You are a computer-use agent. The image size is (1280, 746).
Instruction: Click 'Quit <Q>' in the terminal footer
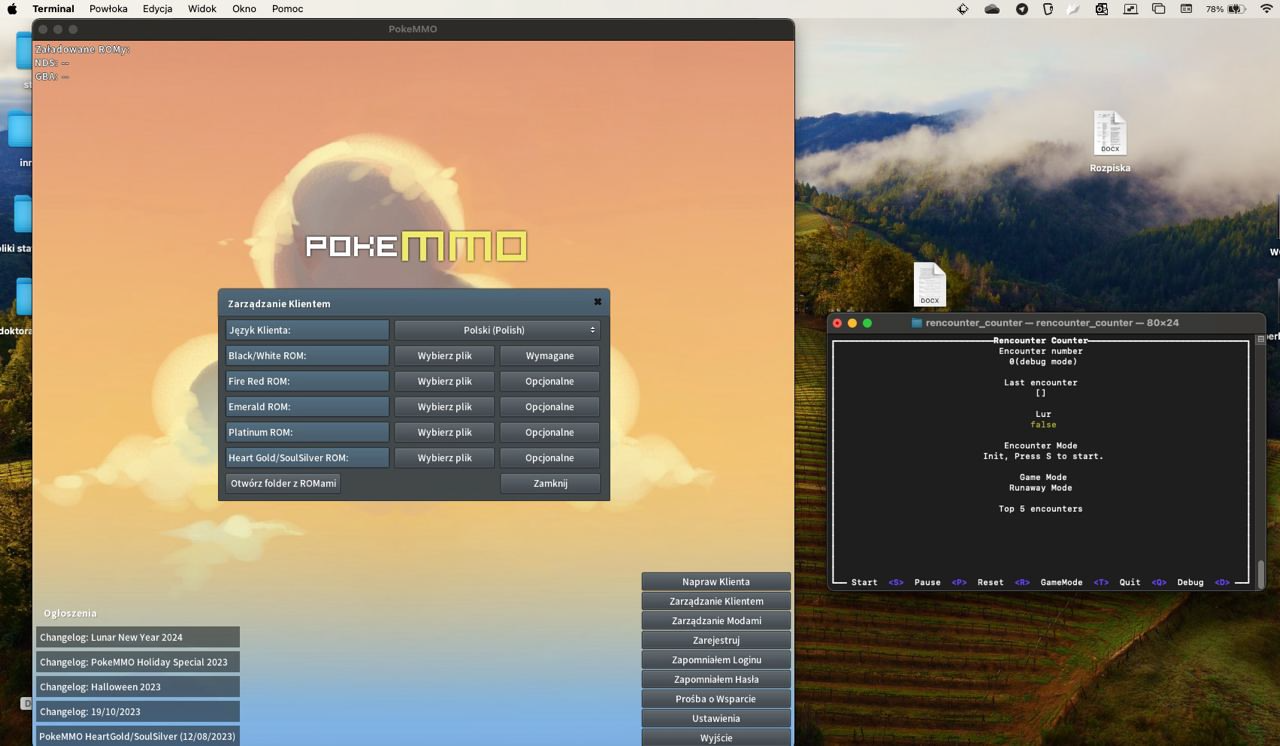[x=1143, y=582]
